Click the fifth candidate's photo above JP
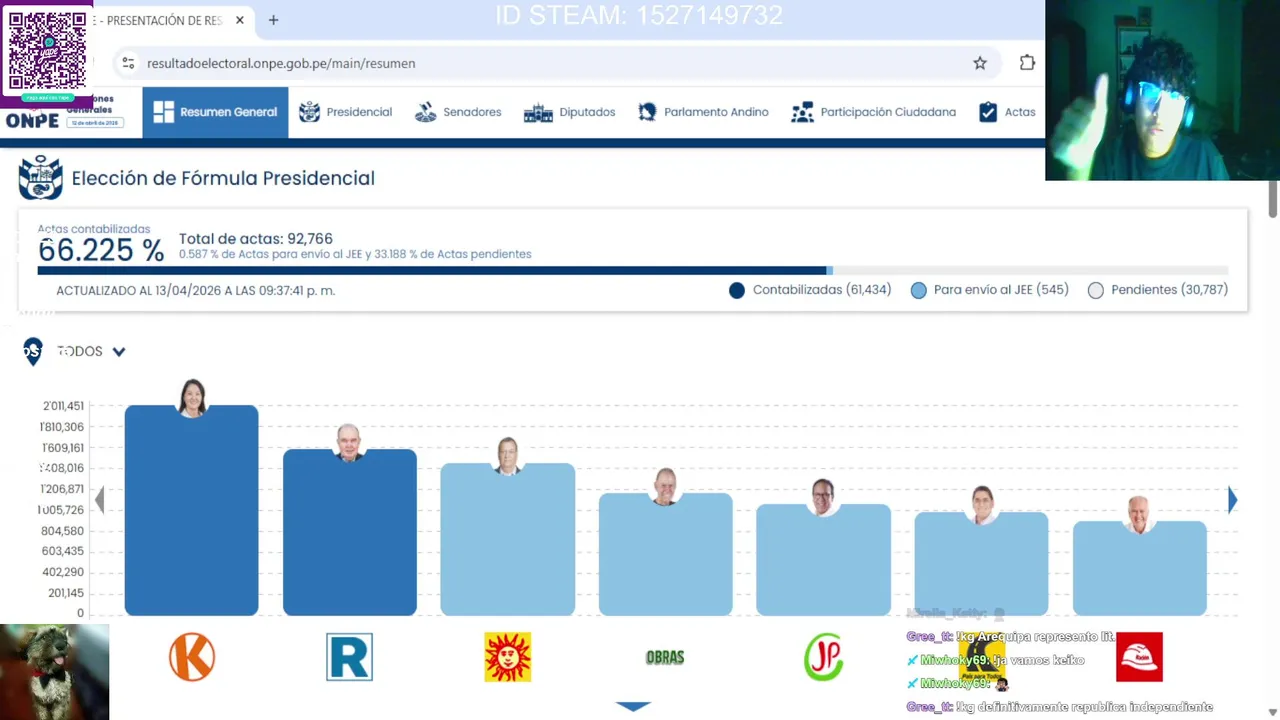The height and width of the screenshot is (720, 1280). coord(823,496)
